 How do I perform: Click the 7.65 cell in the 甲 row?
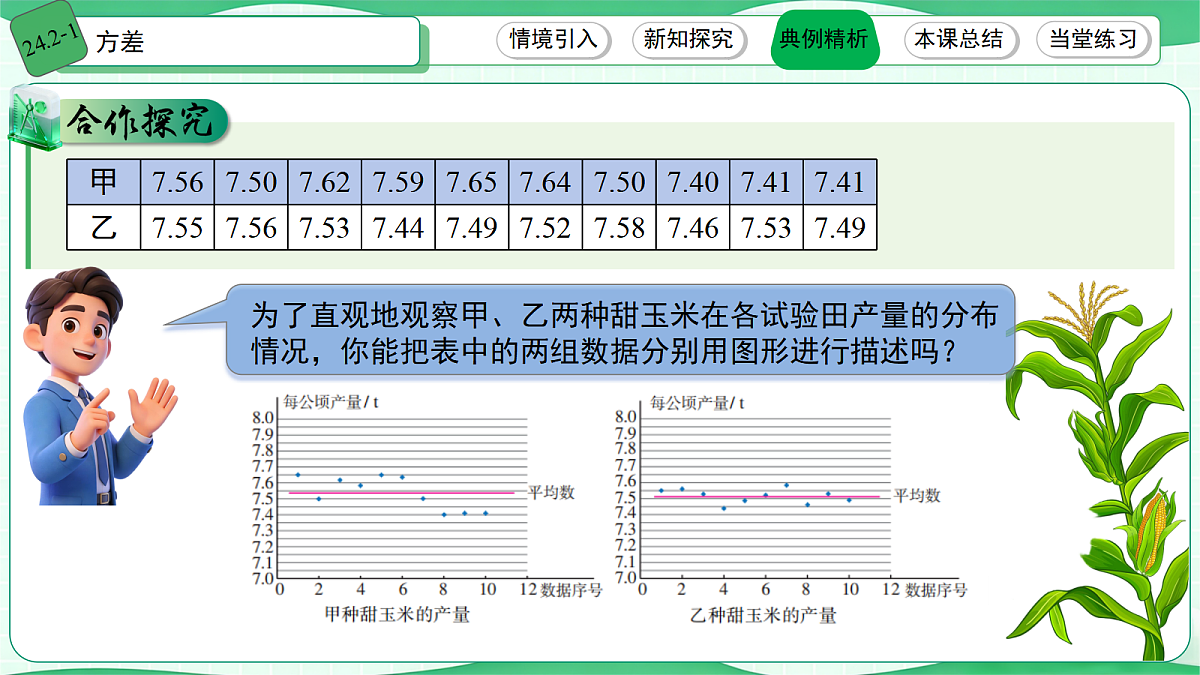(472, 182)
